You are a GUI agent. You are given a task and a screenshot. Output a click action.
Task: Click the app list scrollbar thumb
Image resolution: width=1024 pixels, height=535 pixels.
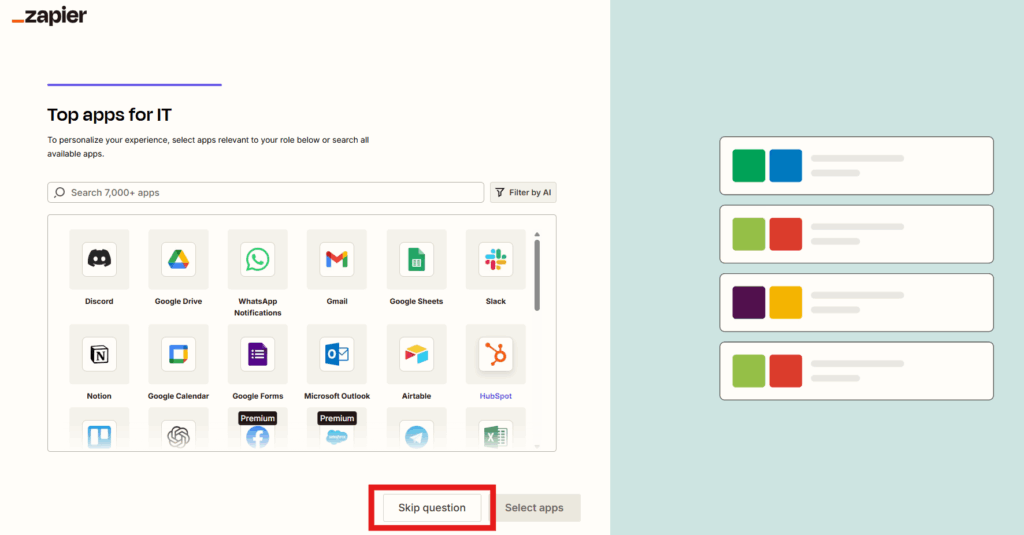click(537, 275)
